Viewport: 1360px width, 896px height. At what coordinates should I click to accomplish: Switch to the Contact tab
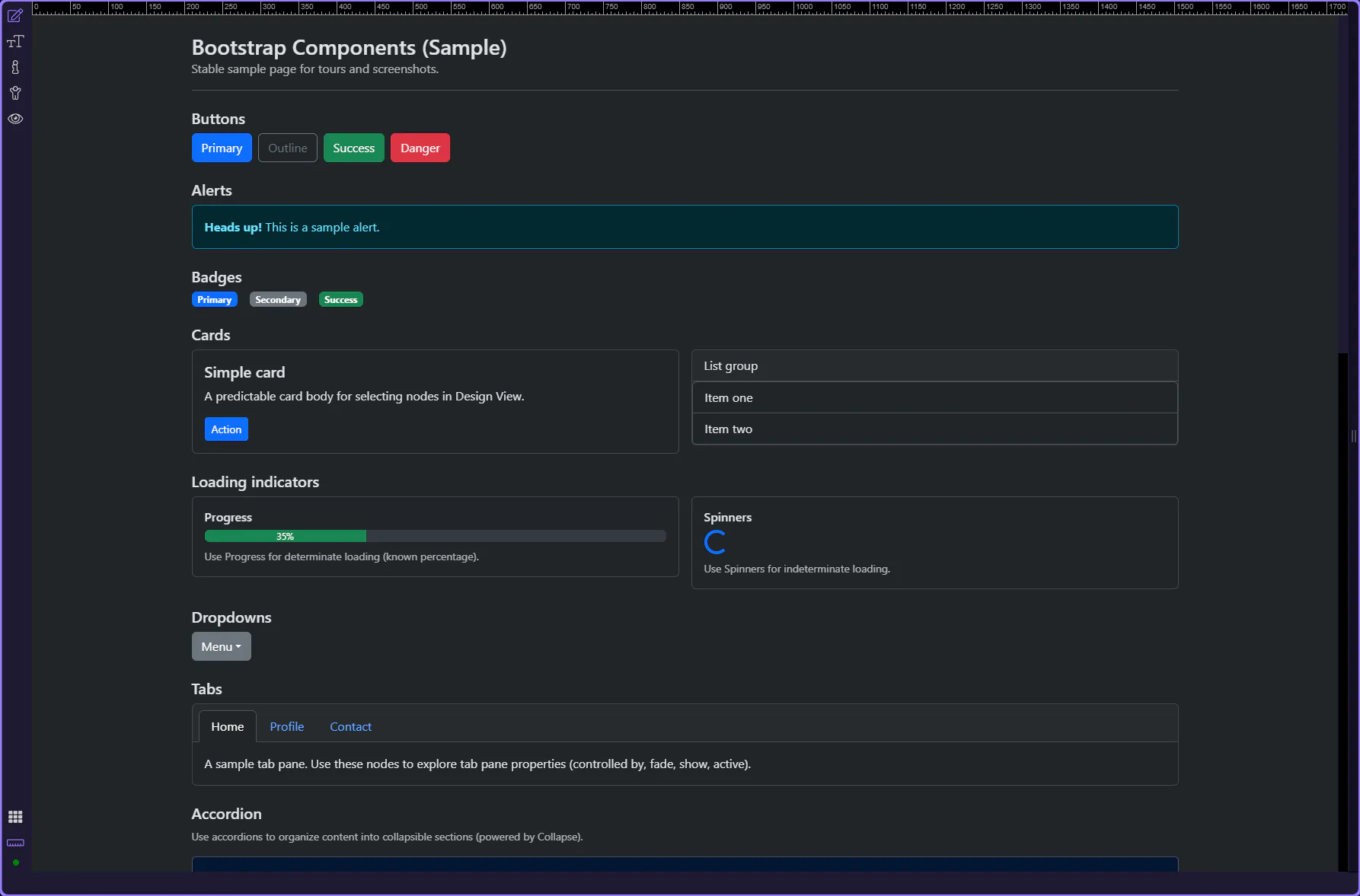click(x=350, y=727)
